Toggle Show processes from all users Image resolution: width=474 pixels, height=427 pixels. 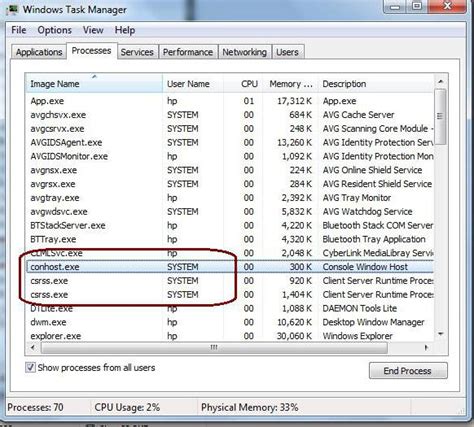tap(30, 368)
